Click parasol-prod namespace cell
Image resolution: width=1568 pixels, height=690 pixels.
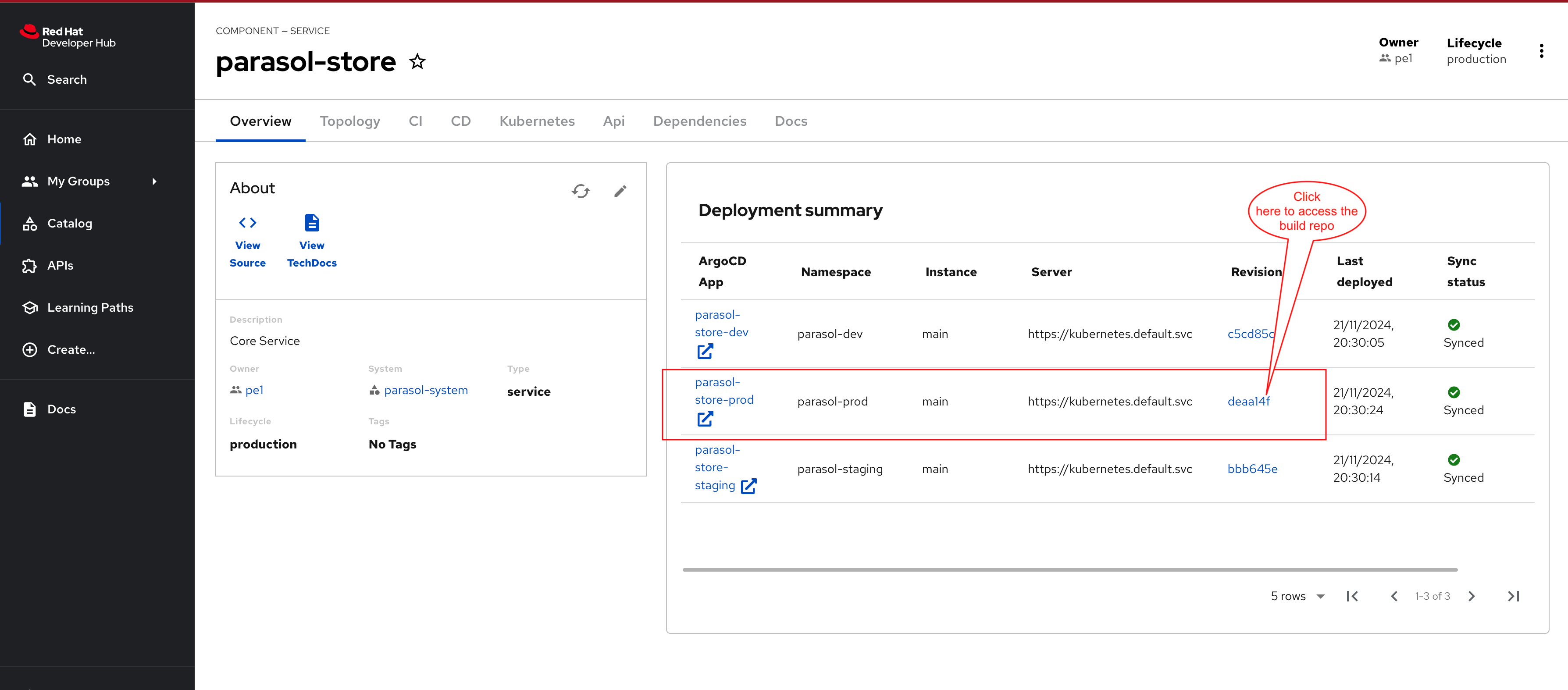coord(832,401)
